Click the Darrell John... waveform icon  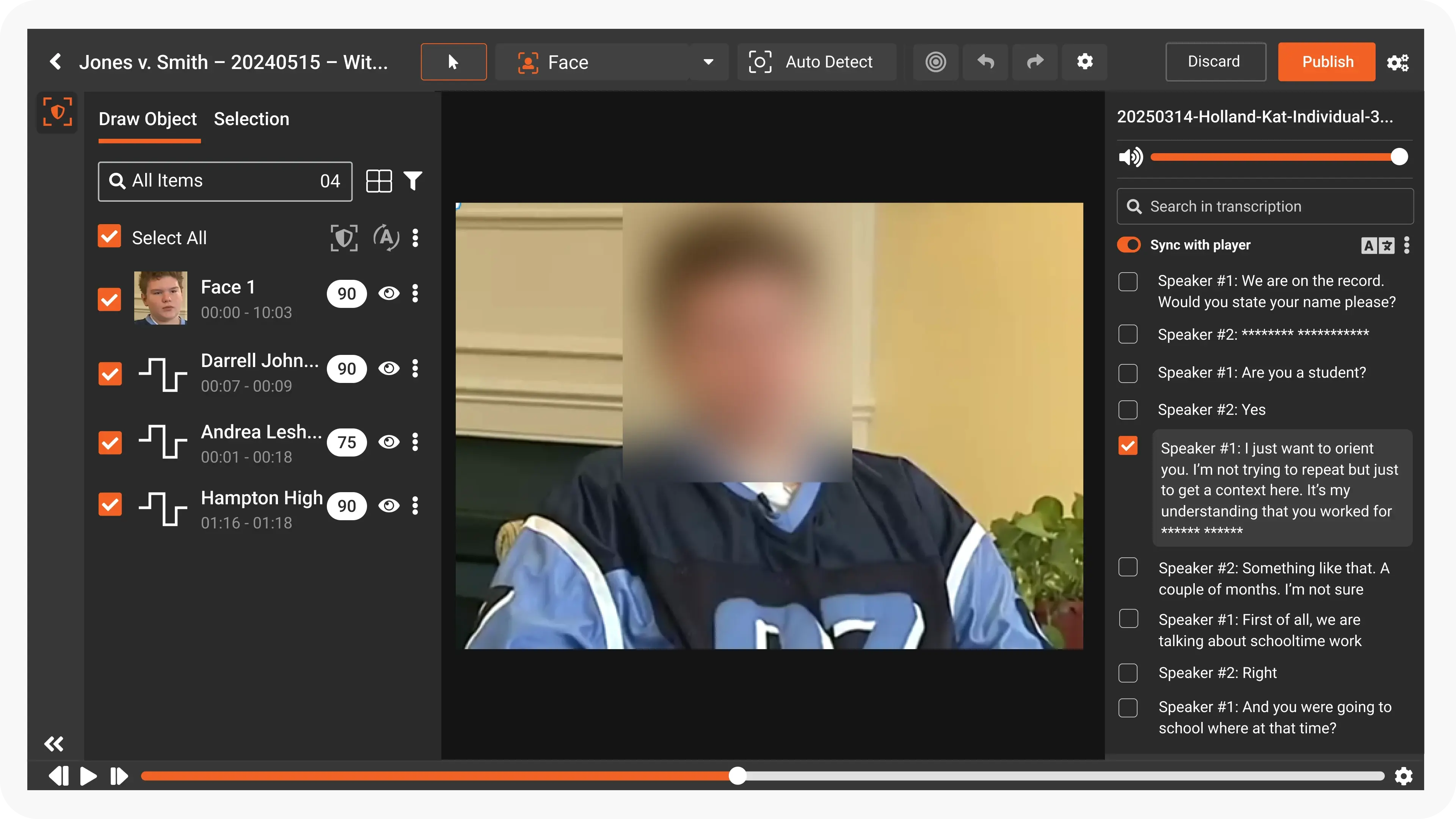[163, 374]
